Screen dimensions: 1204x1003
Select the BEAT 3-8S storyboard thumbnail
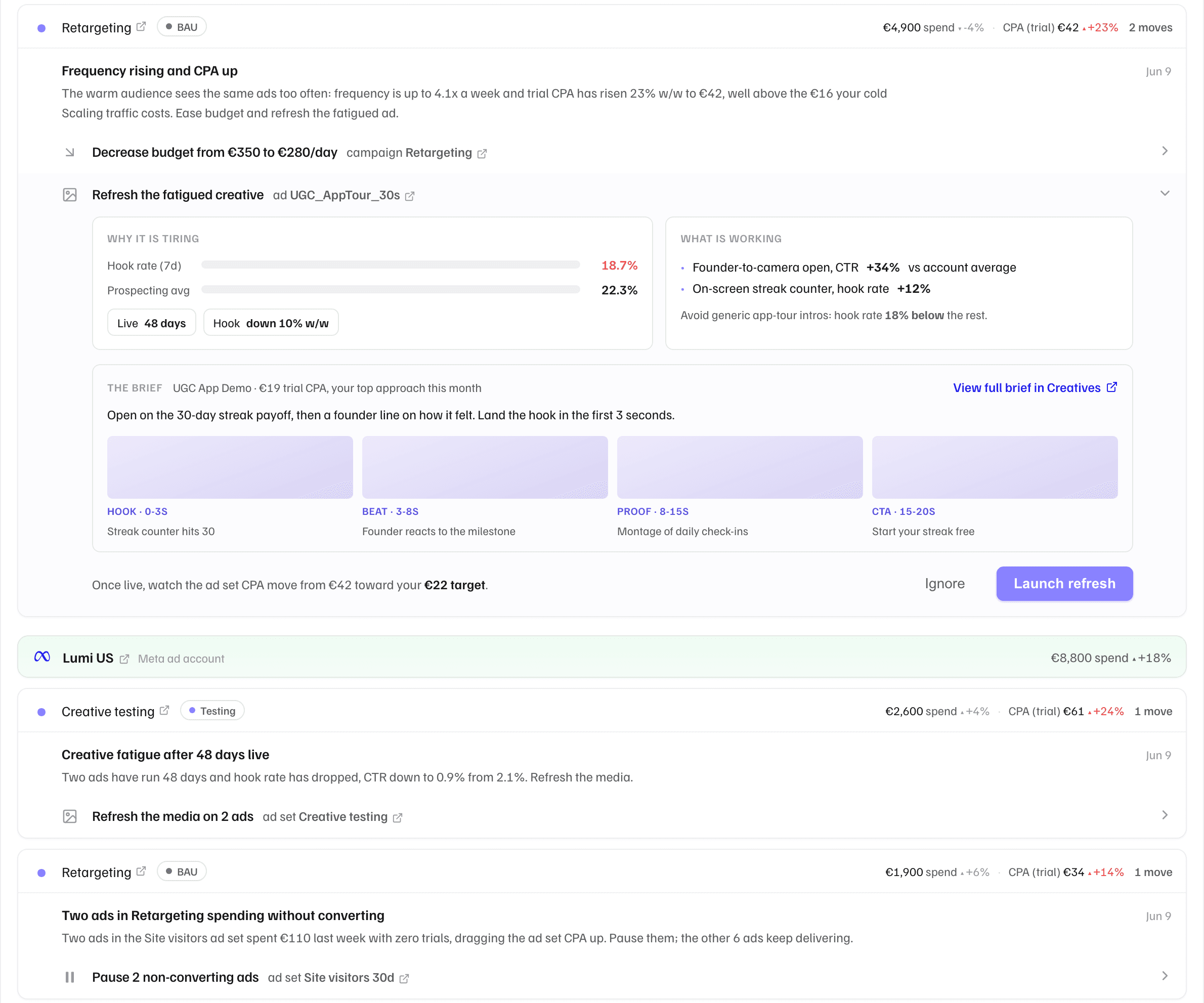click(x=485, y=467)
